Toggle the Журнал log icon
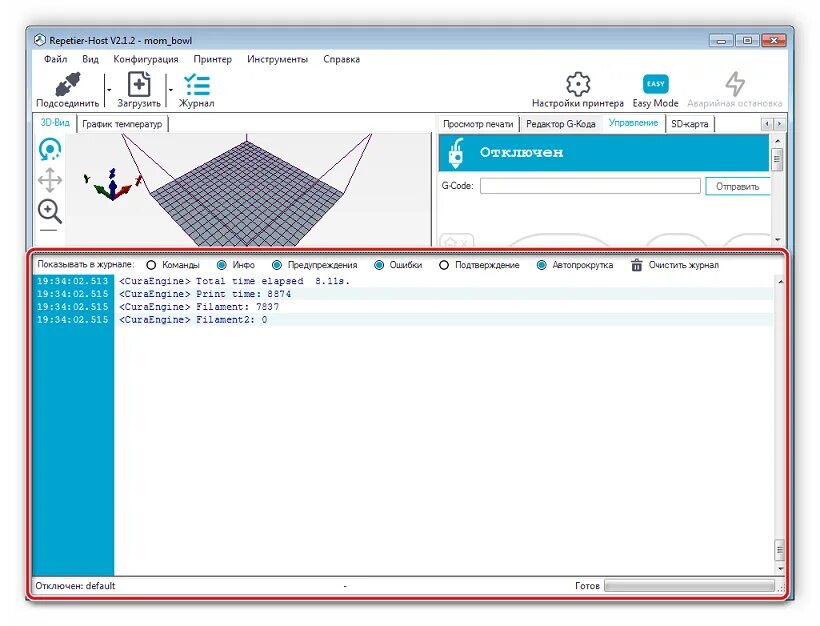The image size is (820, 626). pyautogui.click(x=197, y=85)
